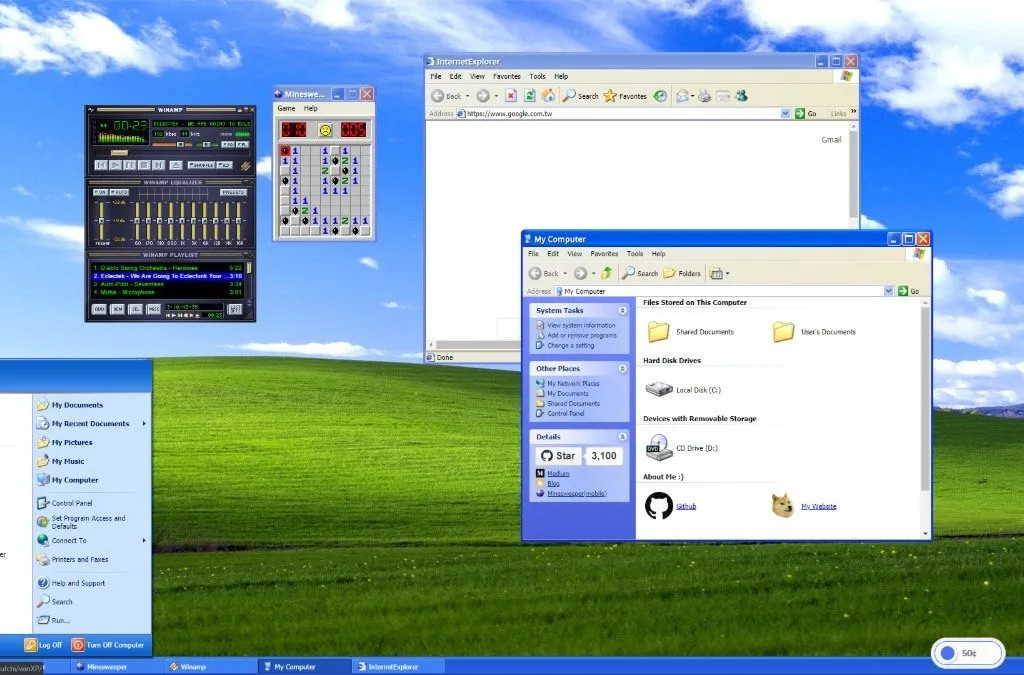Open My Music in Start menu
This screenshot has height=675, width=1024.
pyautogui.click(x=68, y=461)
